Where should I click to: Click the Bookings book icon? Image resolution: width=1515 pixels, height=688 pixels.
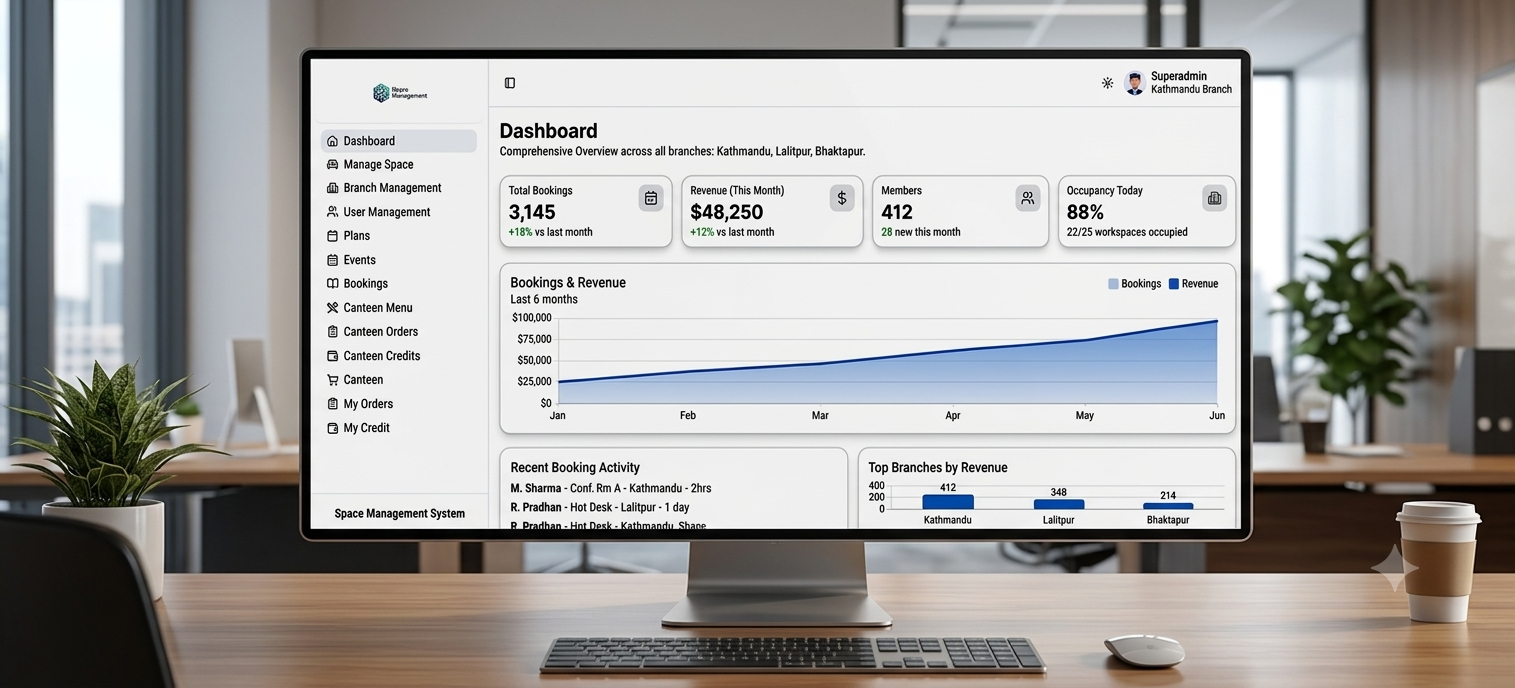[332, 284]
